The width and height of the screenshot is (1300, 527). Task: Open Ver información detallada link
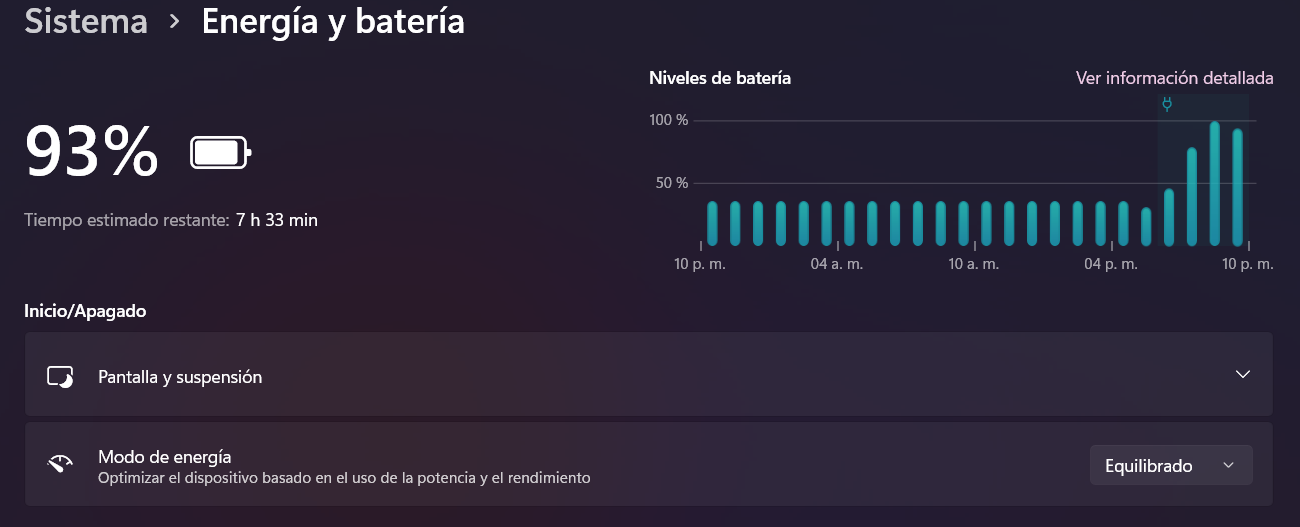[1174, 78]
